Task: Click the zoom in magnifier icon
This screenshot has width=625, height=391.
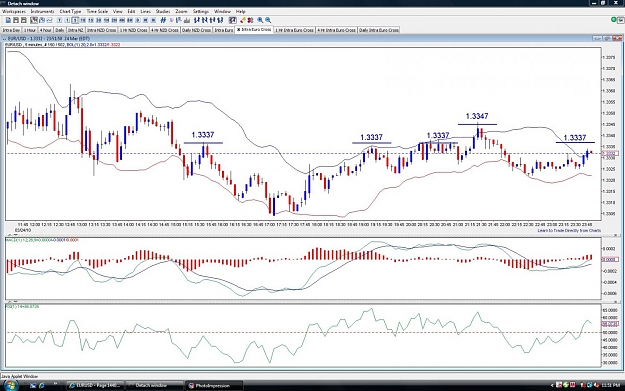Action: point(260,20)
